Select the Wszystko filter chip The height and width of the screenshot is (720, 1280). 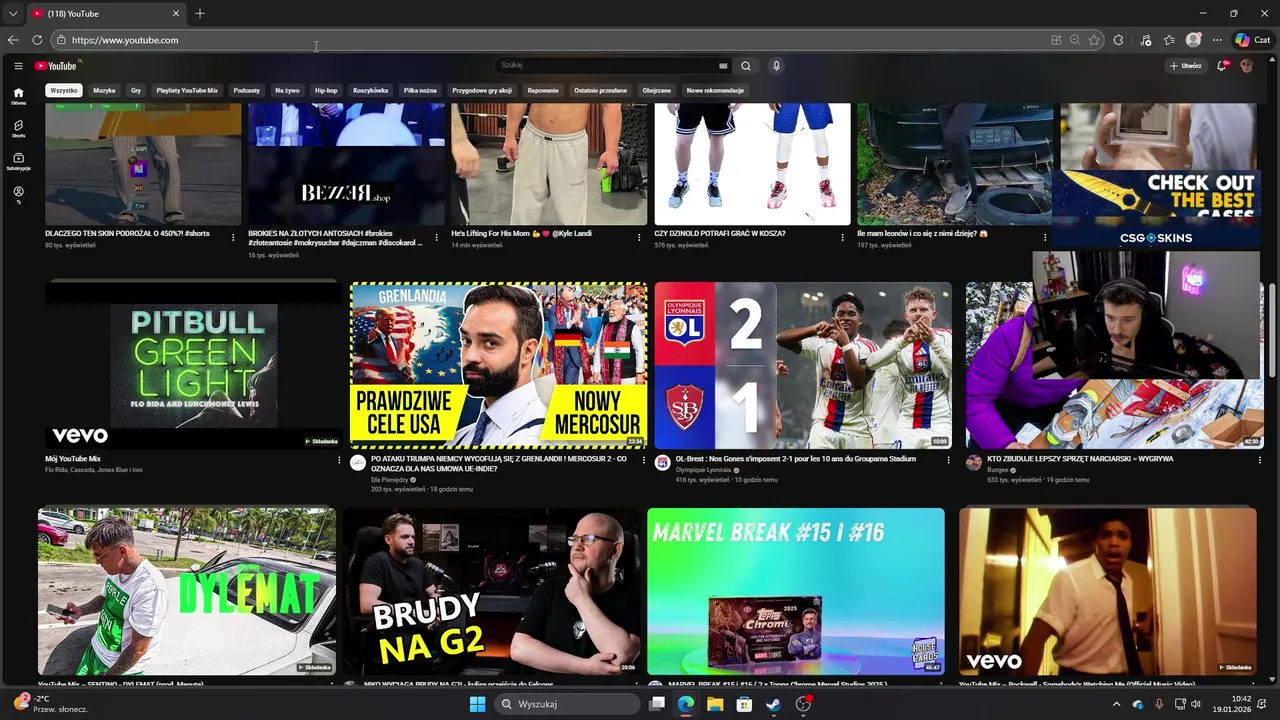tap(63, 90)
